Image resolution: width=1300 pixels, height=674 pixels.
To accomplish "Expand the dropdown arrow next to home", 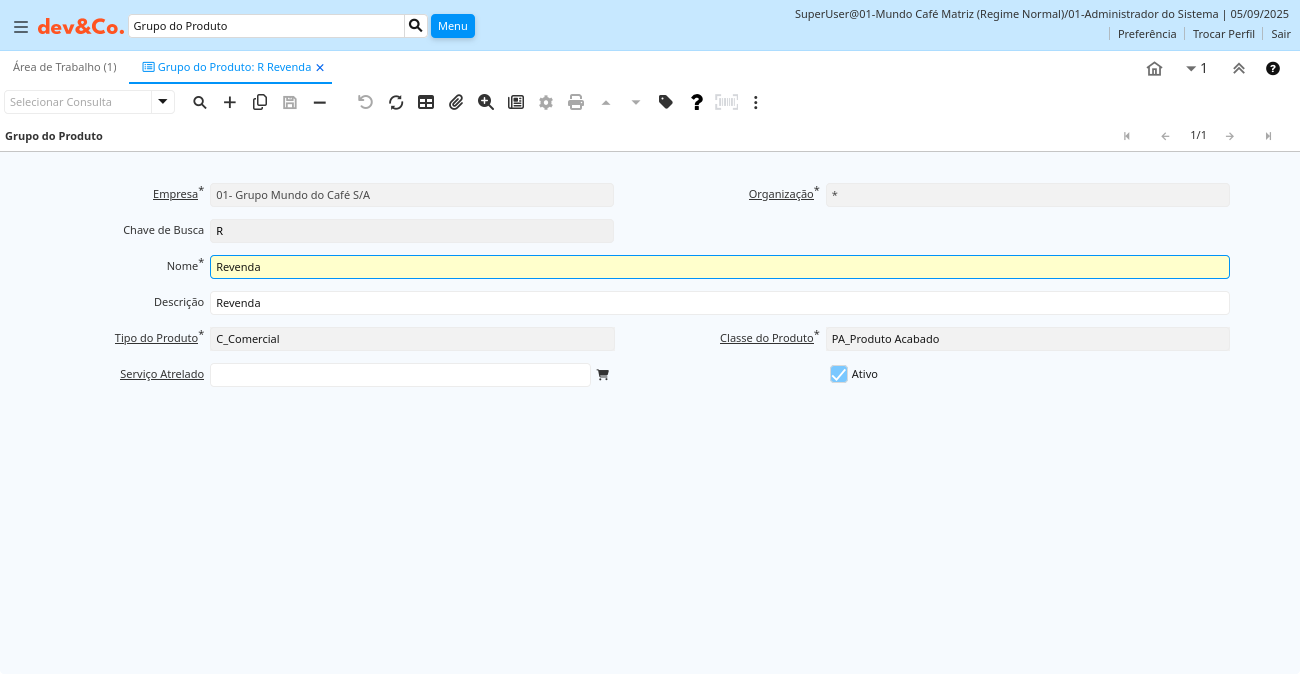I will tap(1191, 68).
